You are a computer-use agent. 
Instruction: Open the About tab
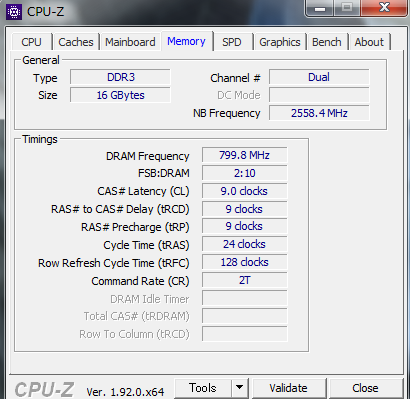(x=369, y=42)
